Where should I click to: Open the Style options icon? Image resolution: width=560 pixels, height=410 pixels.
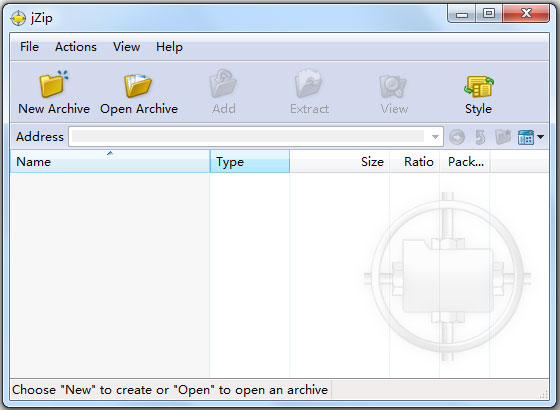[479, 86]
